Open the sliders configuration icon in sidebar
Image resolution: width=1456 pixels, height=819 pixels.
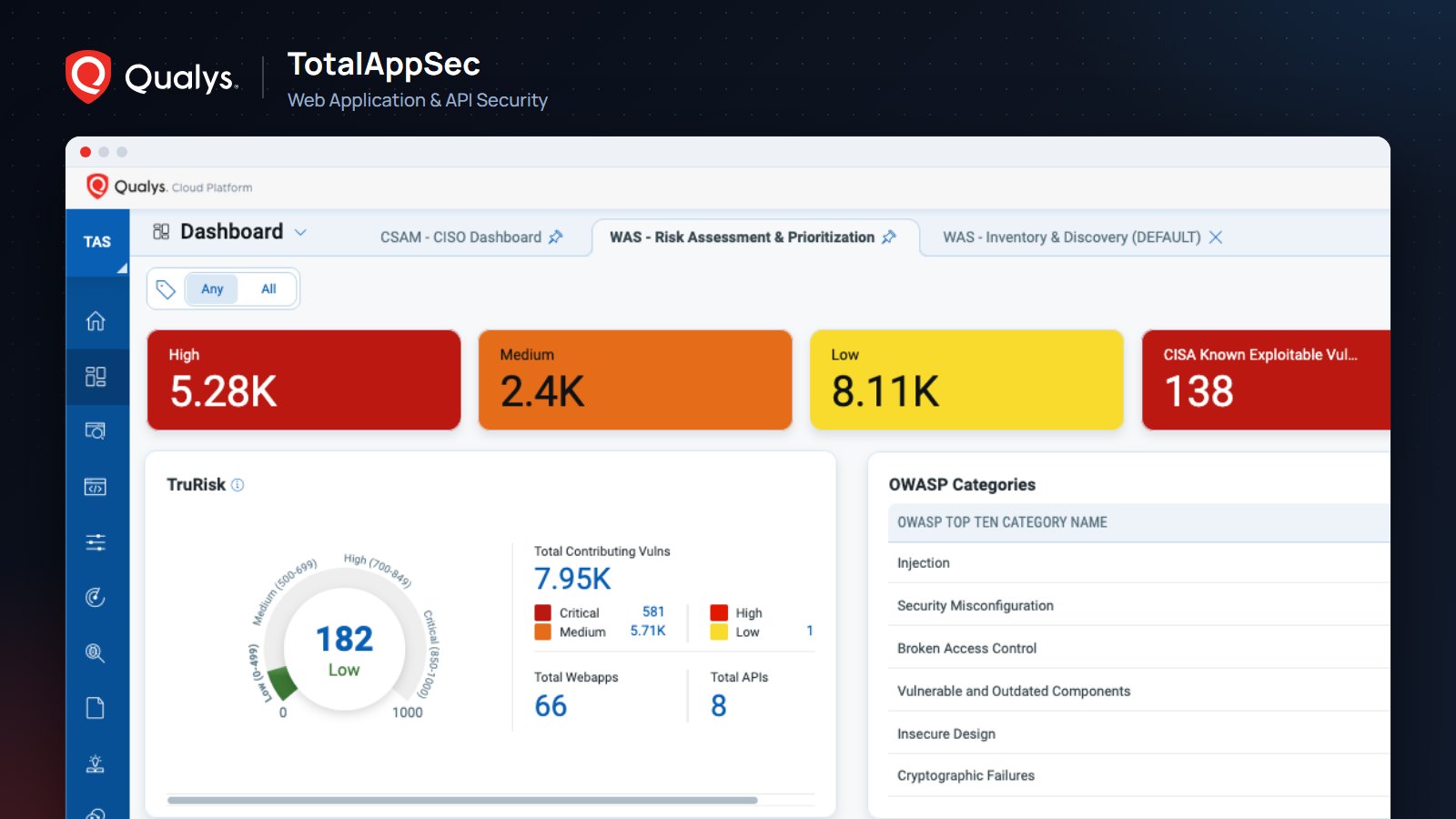[x=96, y=542]
